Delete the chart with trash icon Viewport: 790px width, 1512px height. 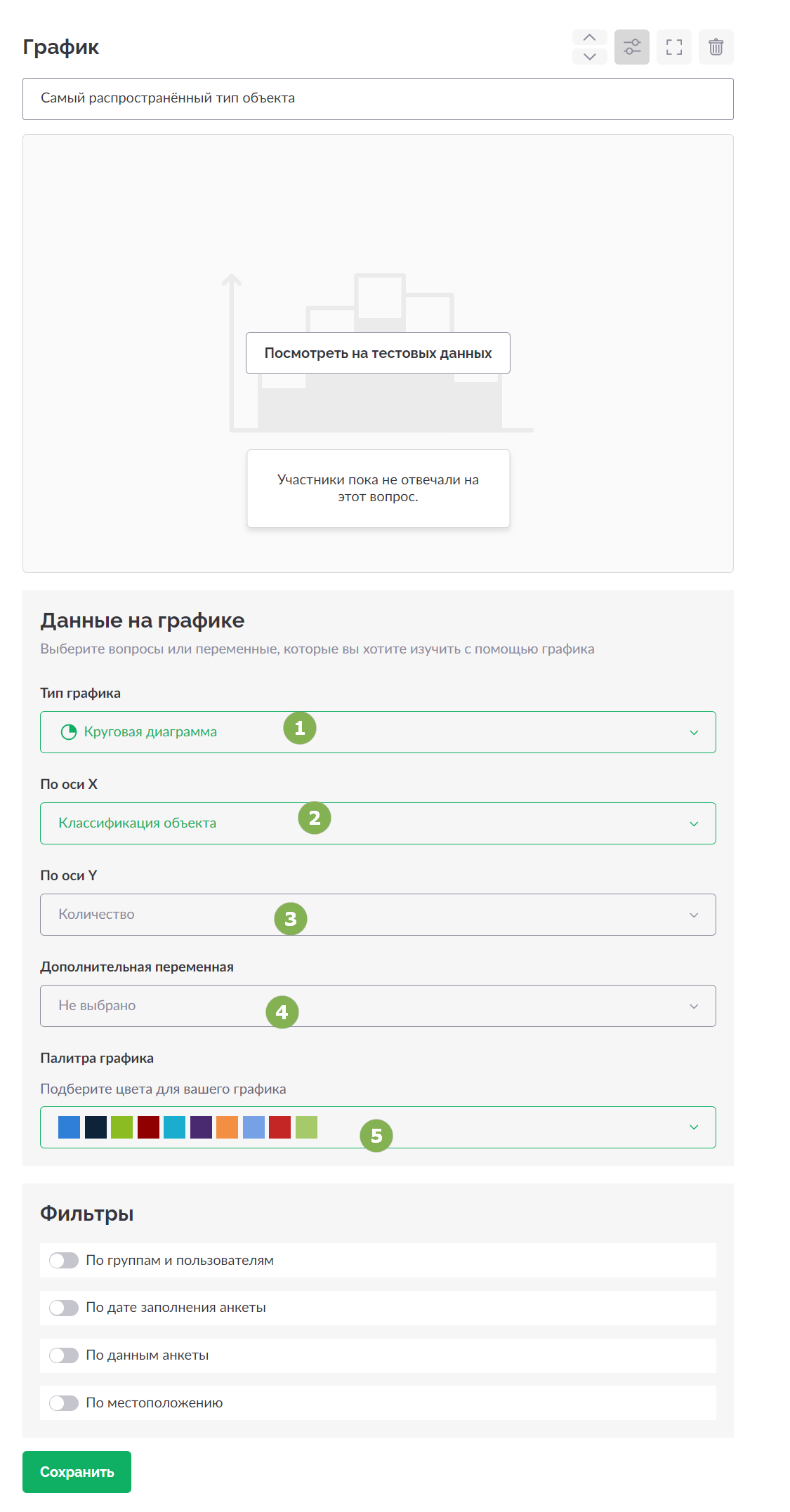[716, 47]
